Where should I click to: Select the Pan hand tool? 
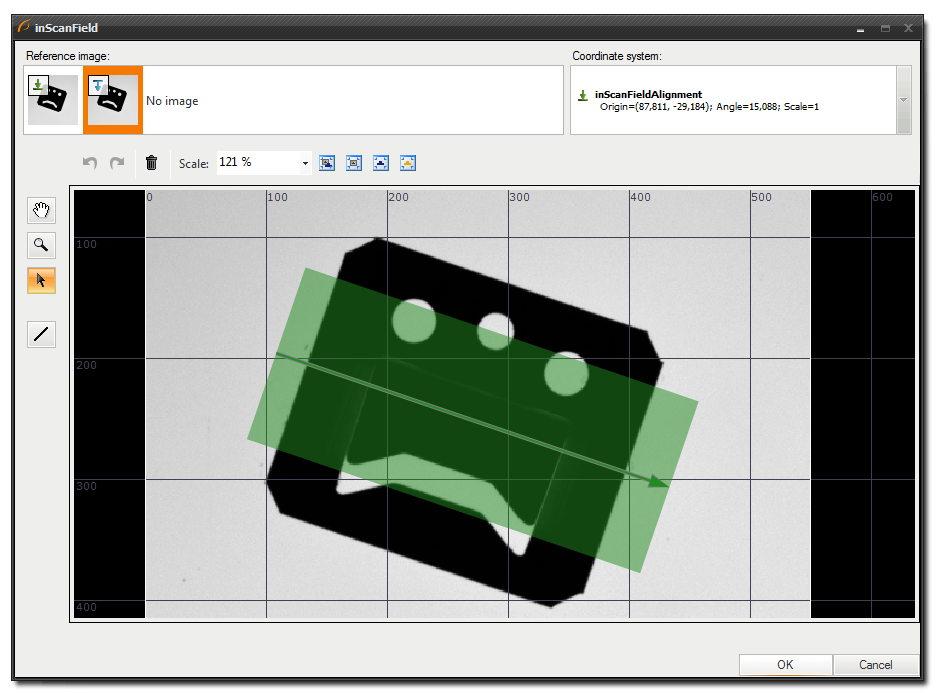[x=41, y=210]
